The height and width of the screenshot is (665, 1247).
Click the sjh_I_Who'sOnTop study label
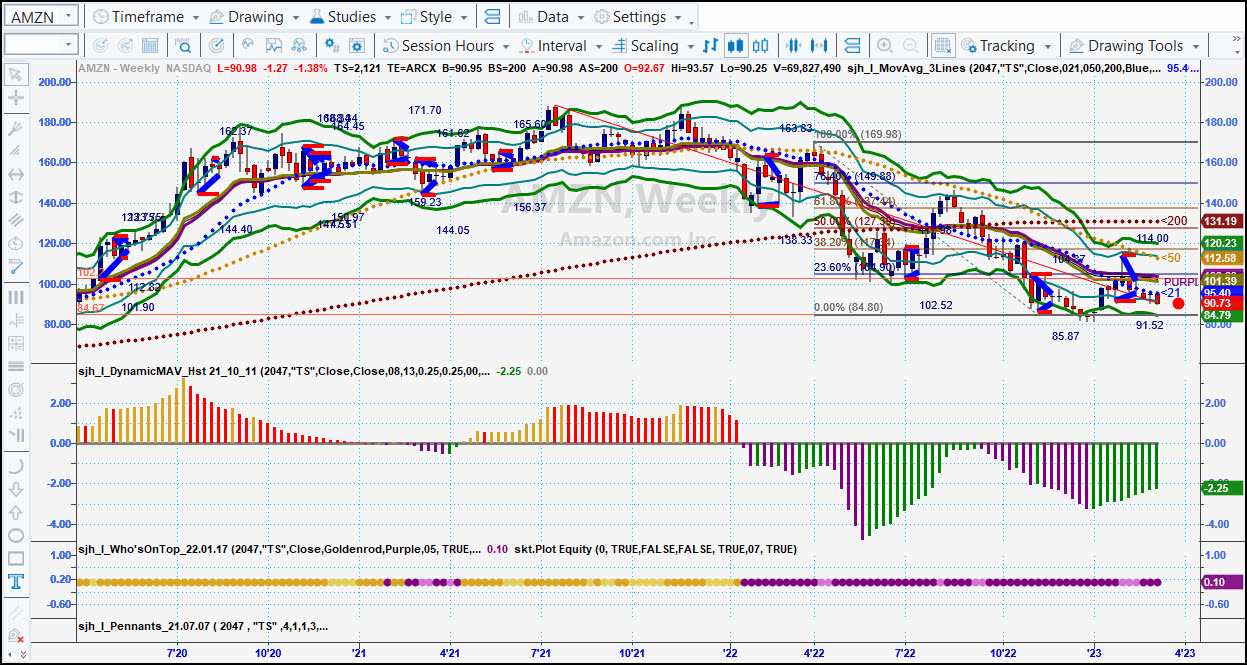point(280,549)
